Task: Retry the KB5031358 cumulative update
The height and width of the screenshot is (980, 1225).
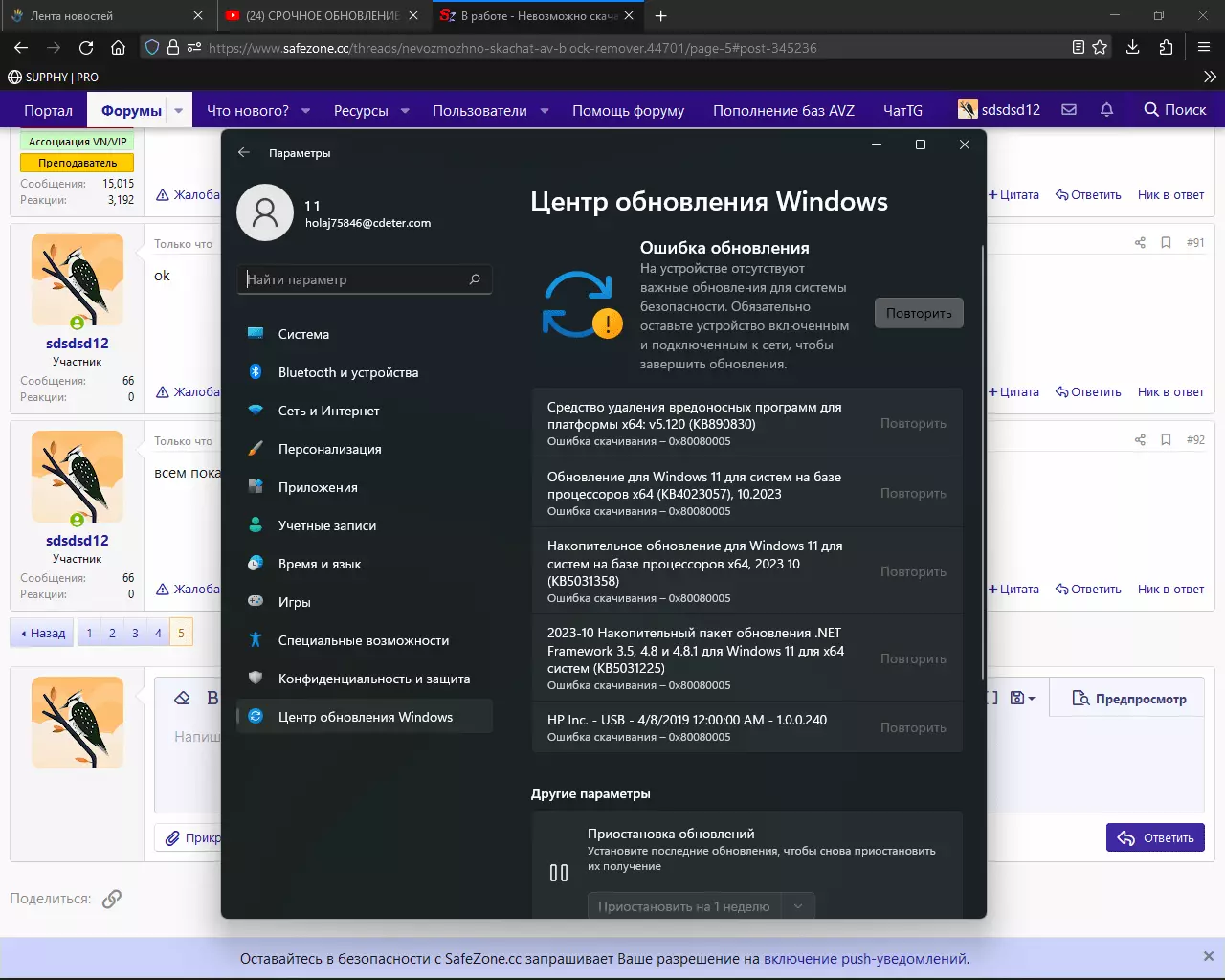Action: coord(913,571)
